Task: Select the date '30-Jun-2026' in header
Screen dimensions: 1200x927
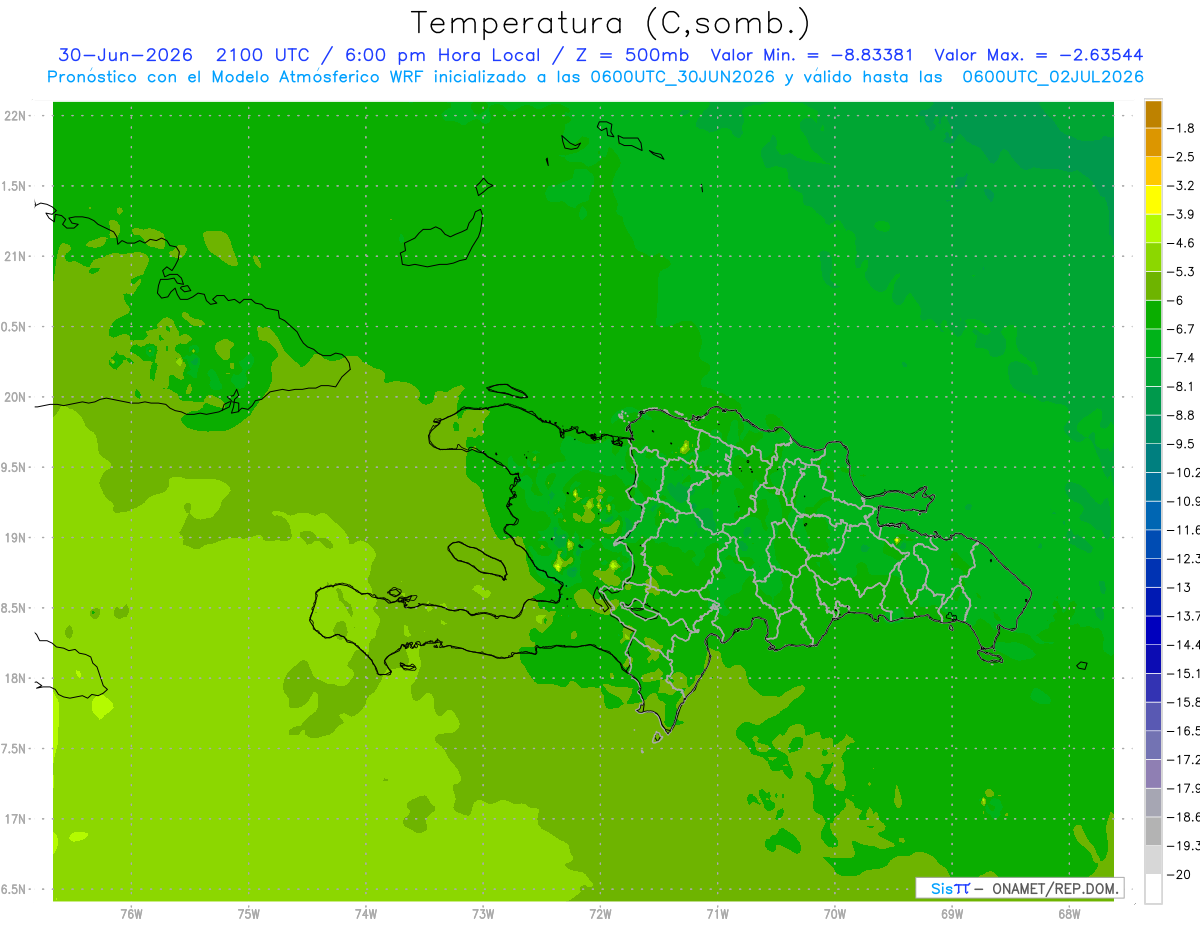Action: [x=125, y=55]
